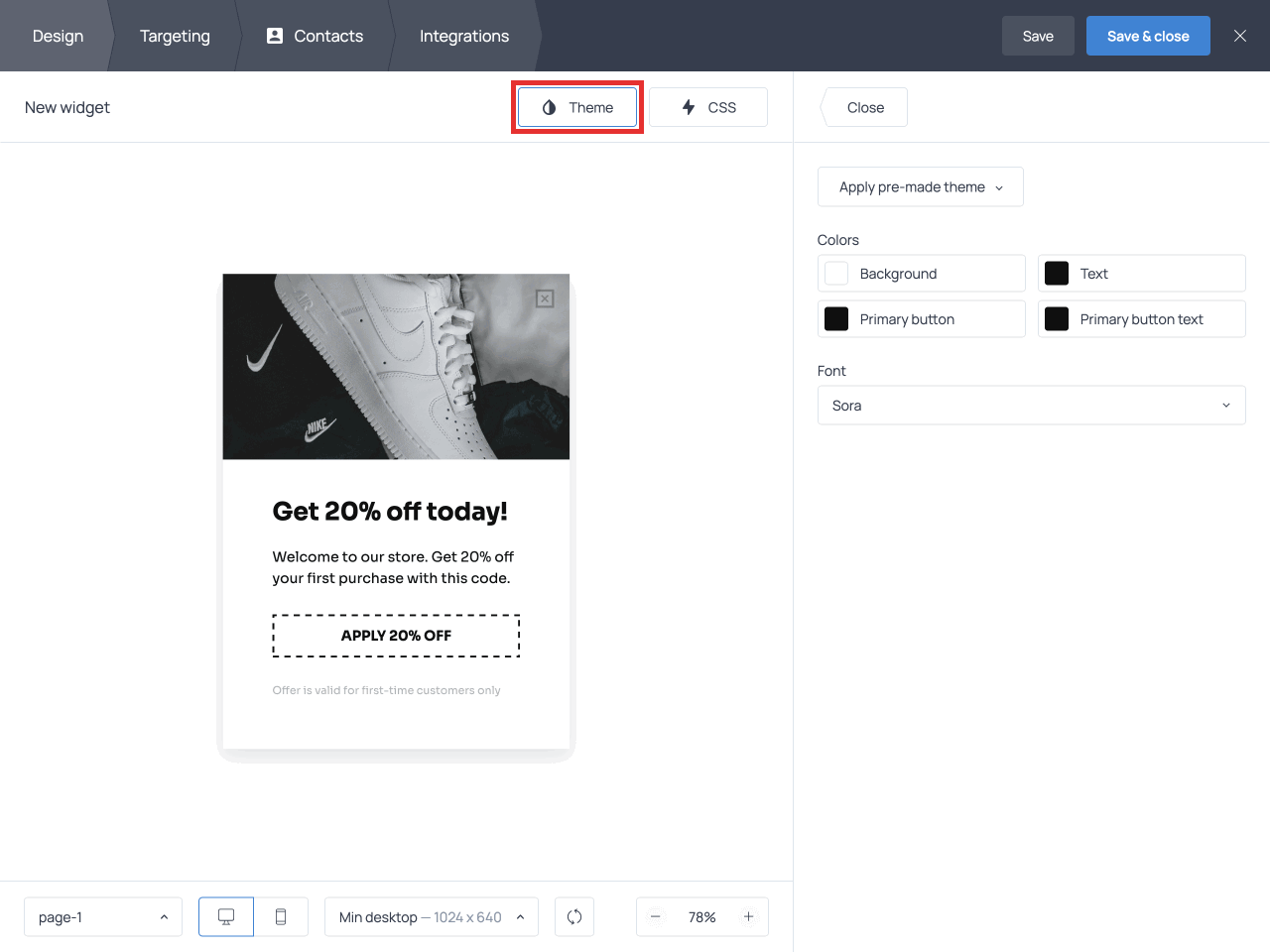
Task: Save the widget
Action: pyautogui.click(x=1038, y=36)
